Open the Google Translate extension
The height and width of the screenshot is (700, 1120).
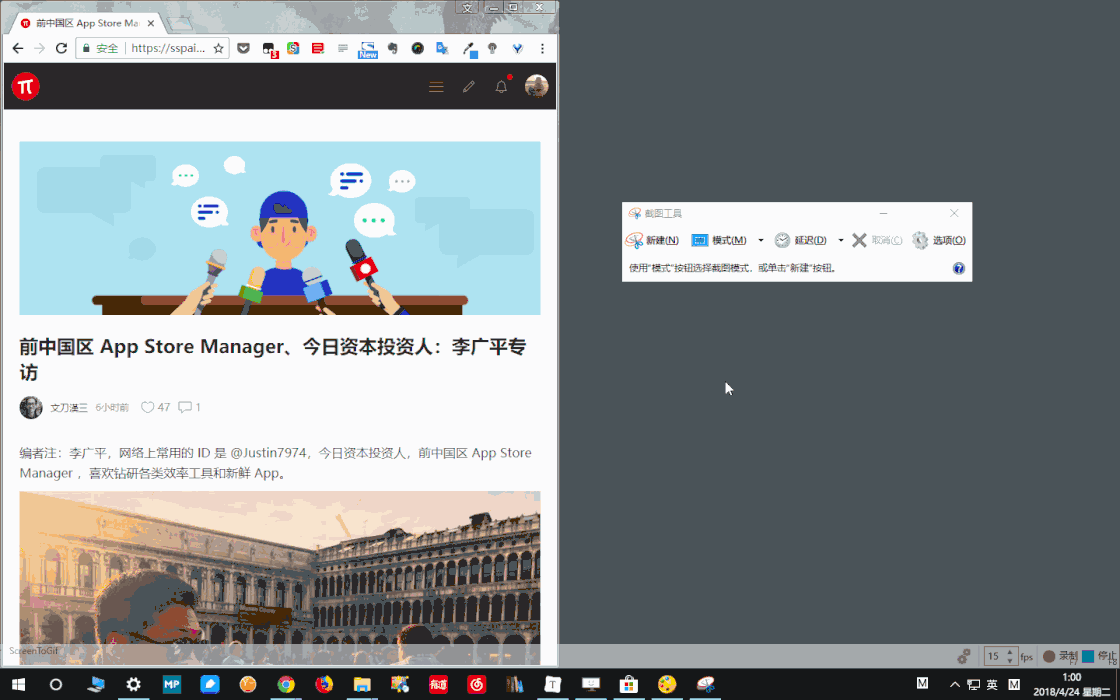(442, 49)
